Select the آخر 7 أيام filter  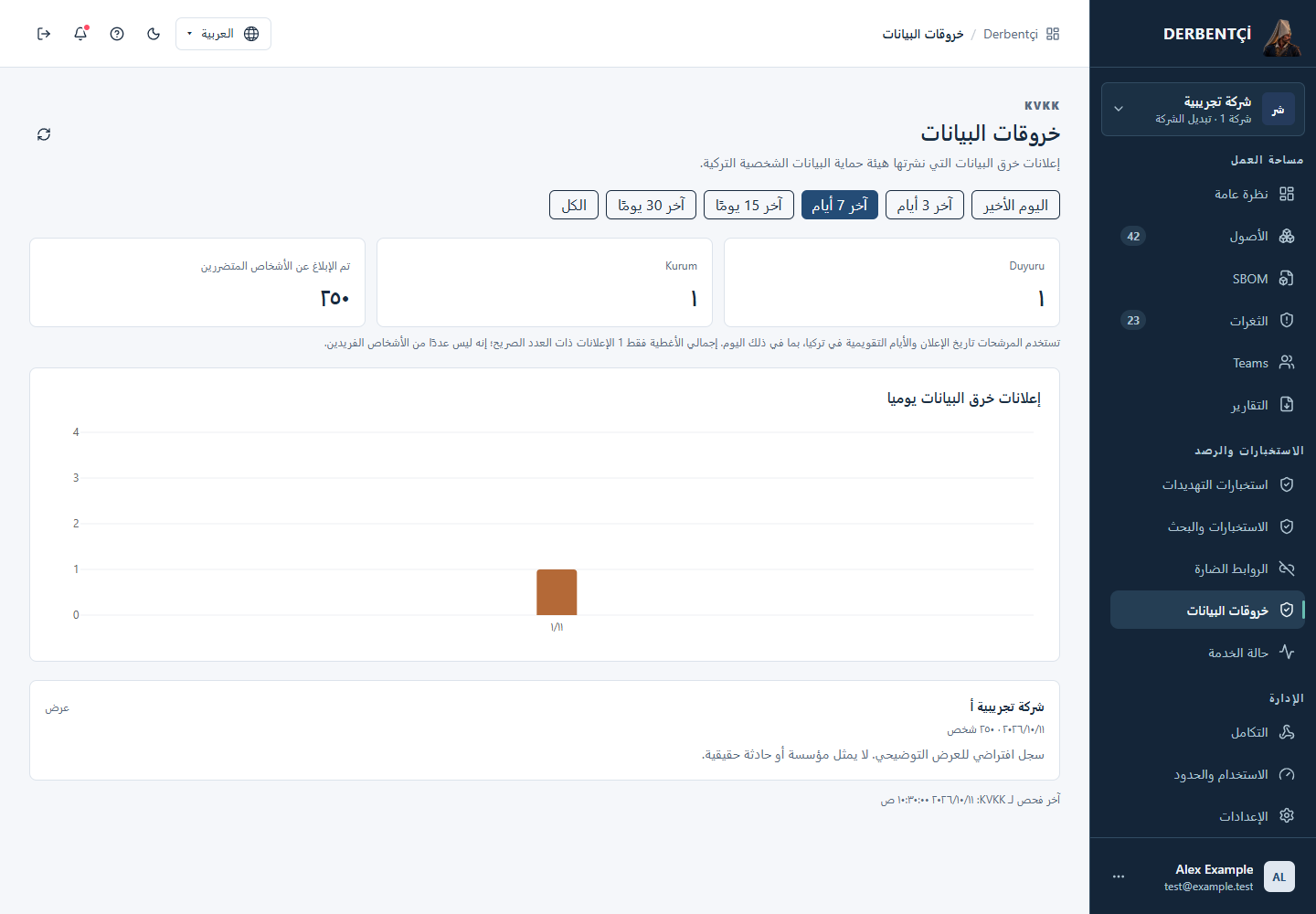pos(840,205)
